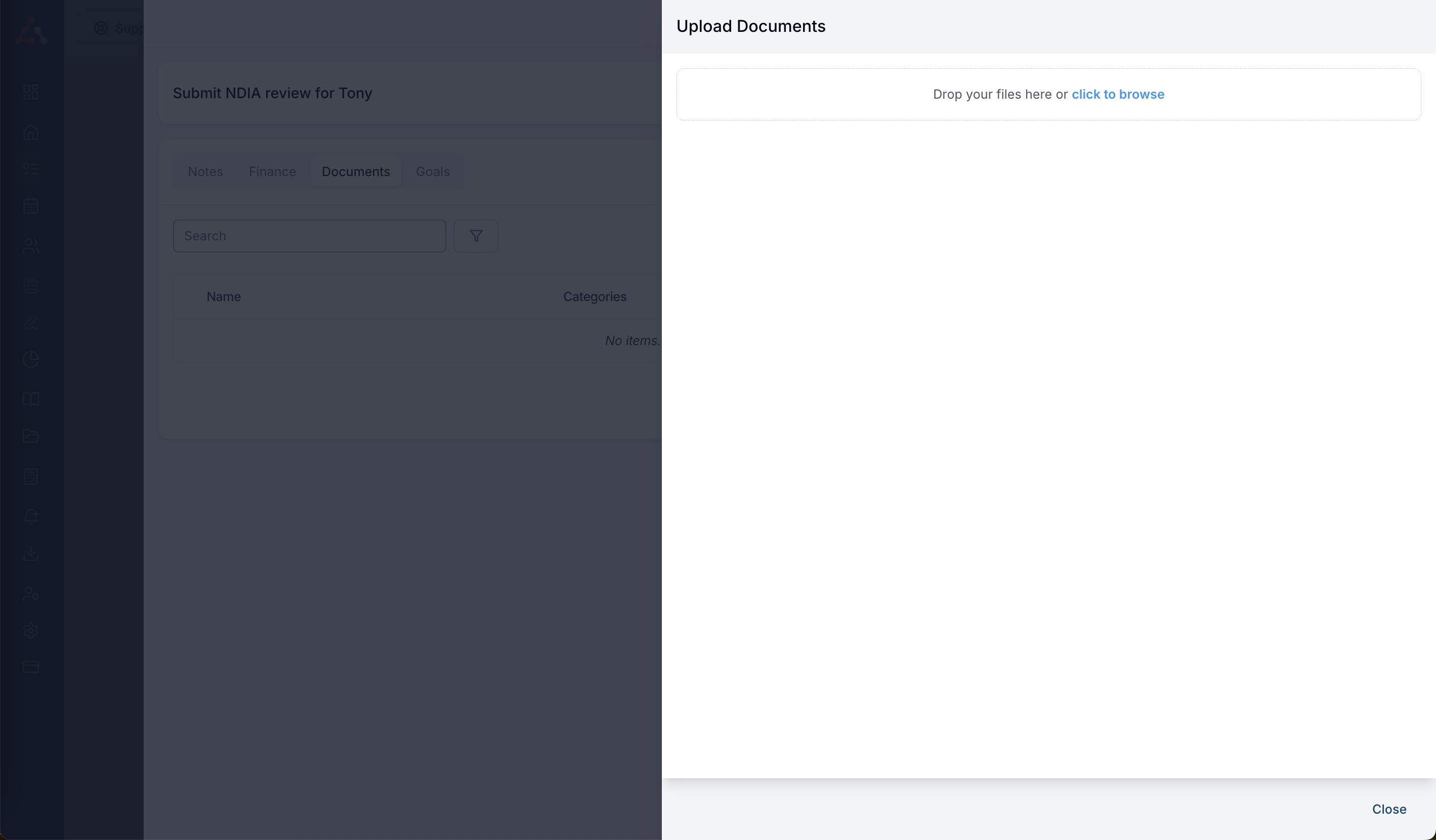Select the home icon in the sidebar
Viewport: 1436px width, 840px height.
point(31,132)
